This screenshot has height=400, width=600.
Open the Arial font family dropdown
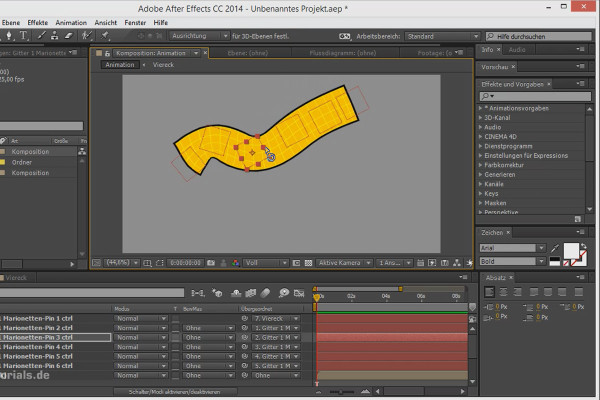point(541,248)
